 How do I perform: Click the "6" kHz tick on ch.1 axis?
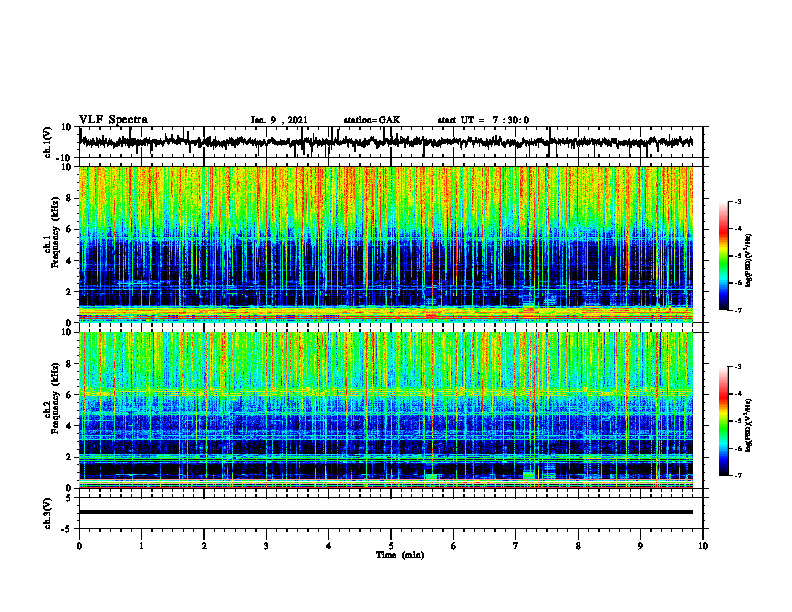pos(69,229)
